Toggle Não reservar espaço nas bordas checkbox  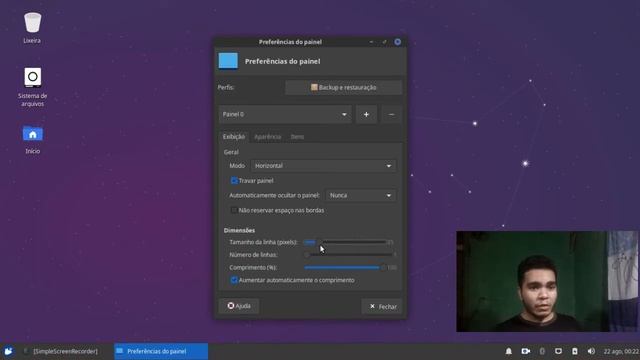[234, 210]
